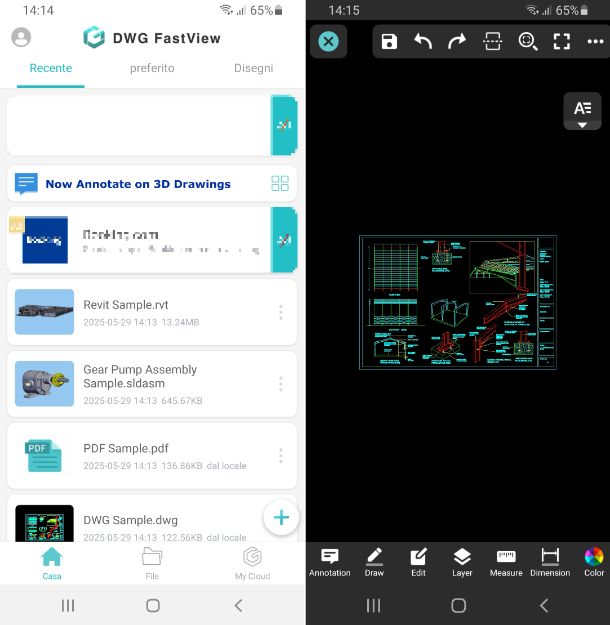Open the Layer manager
The image size is (610, 625).
click(x=462, y=562)
